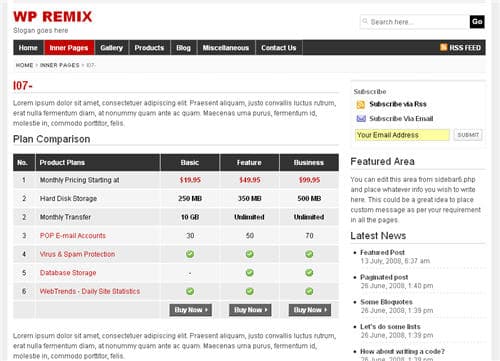
Task: Click the Feature column header
Action: point(249,163)
